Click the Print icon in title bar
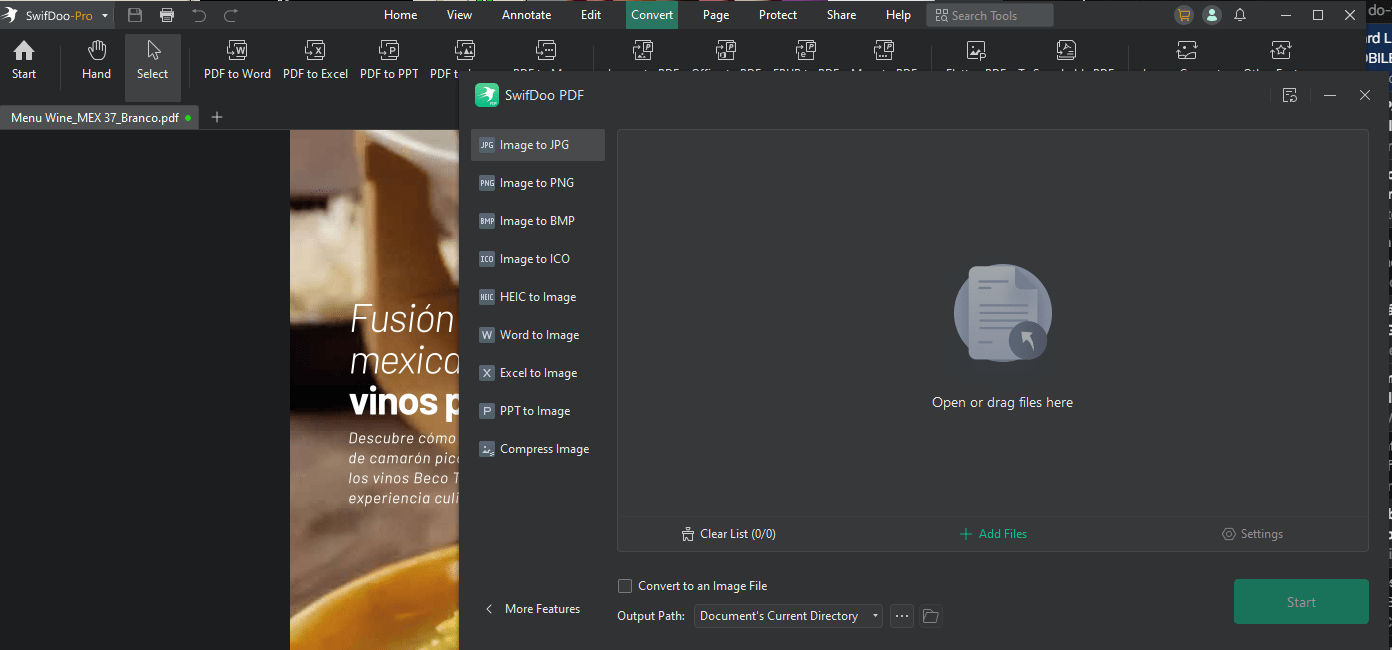Image resolution: width=1392 pixels, height=650 pixels. point(167,15)
